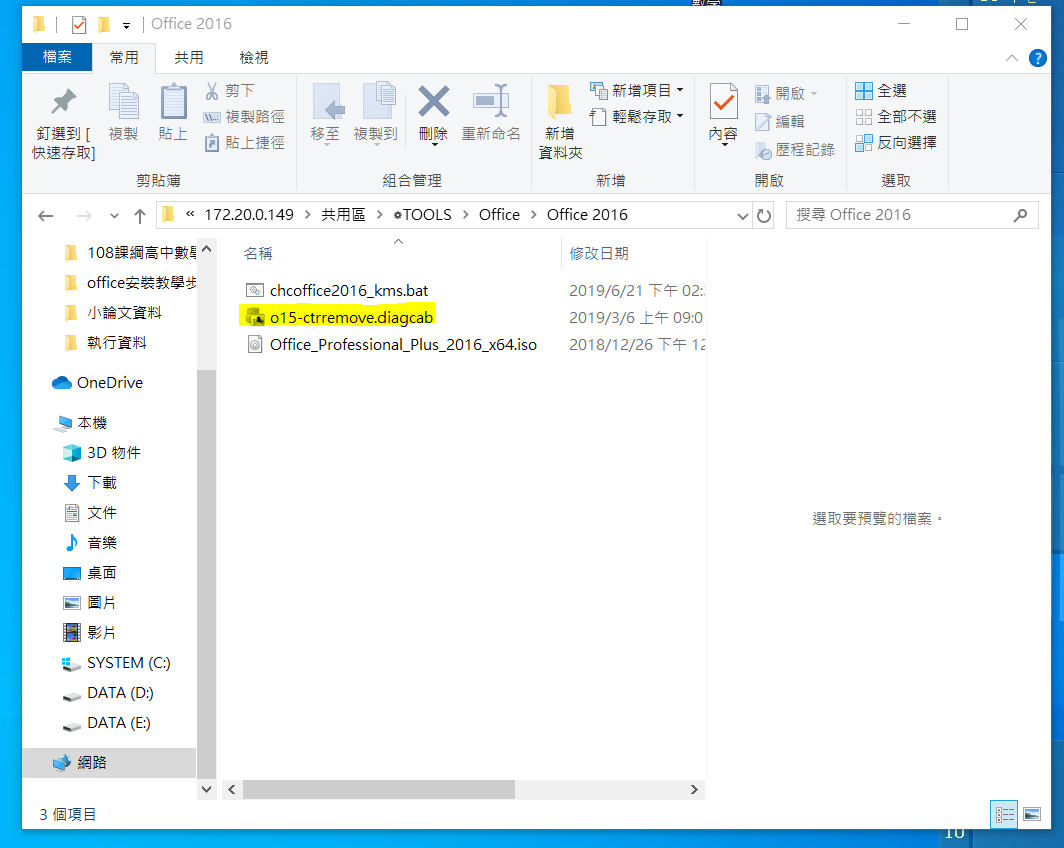Click the Rename icon in ribbon
The image size is (1064, 848).
(x=490, y=102)
